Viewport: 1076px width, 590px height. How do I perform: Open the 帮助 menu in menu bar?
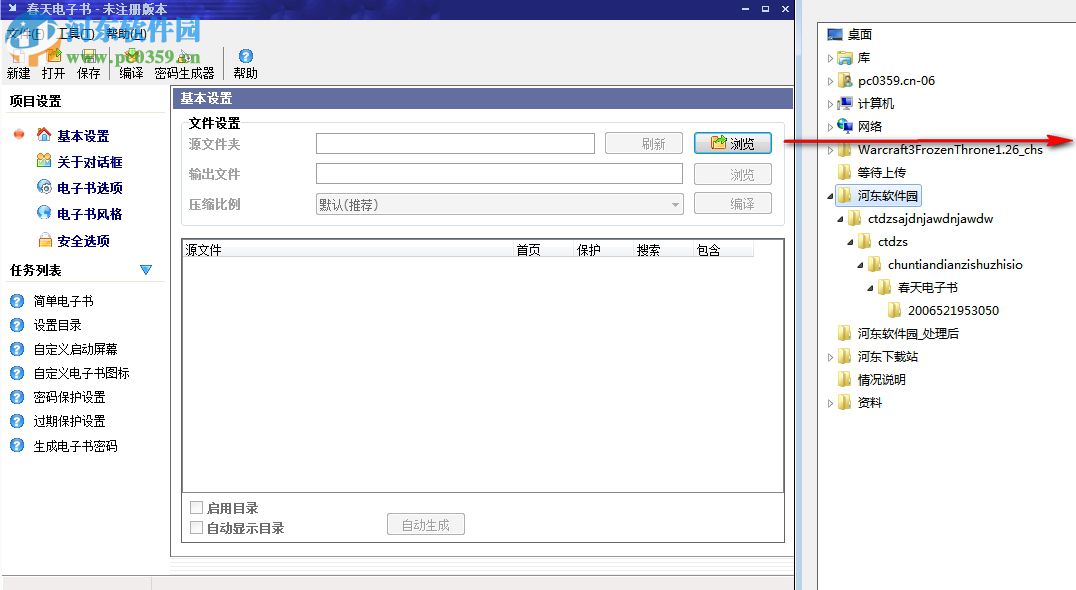pyautogui.click(x=127, y=34)
